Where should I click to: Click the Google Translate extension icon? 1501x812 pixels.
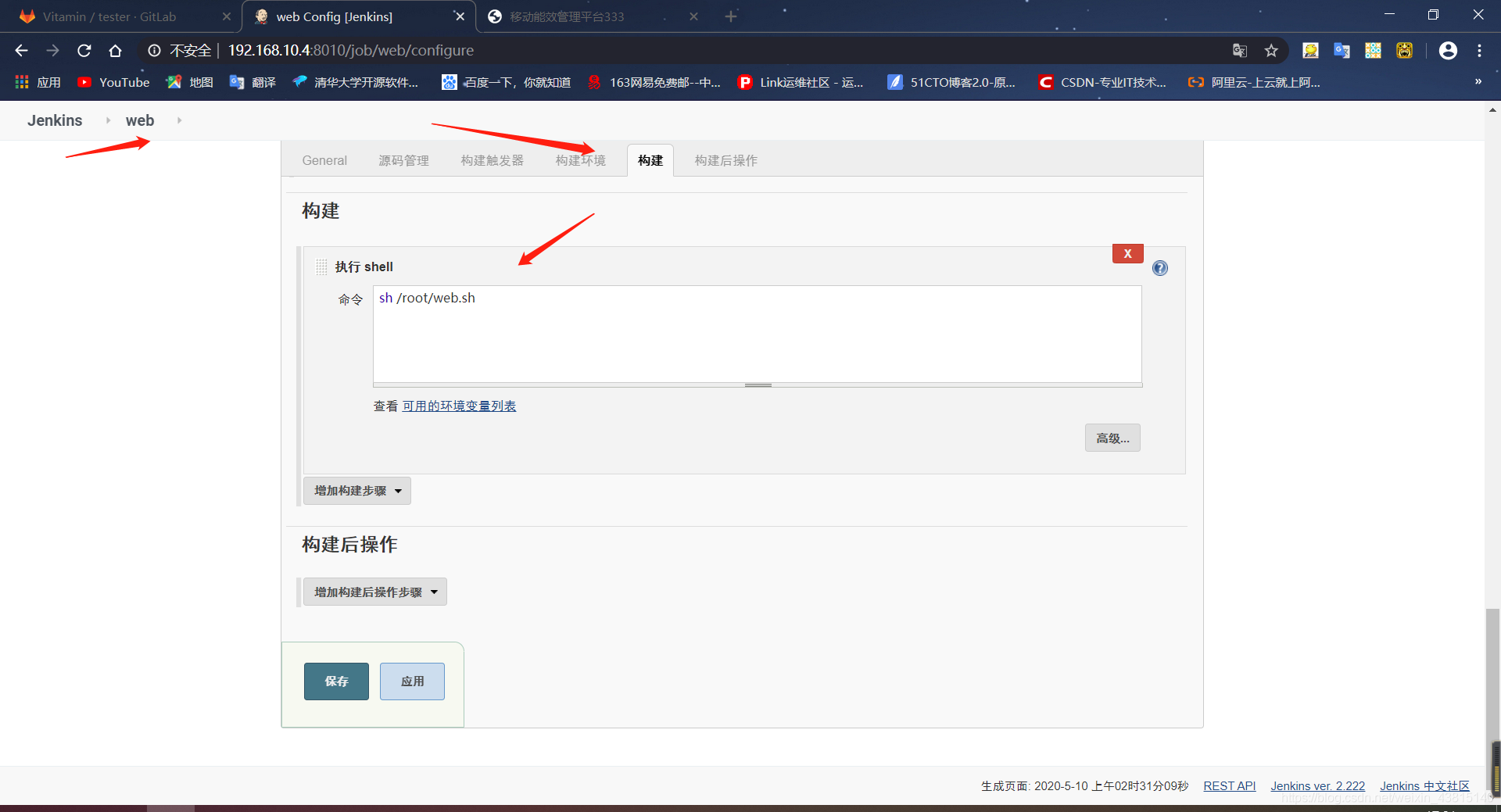point(1342,50)
